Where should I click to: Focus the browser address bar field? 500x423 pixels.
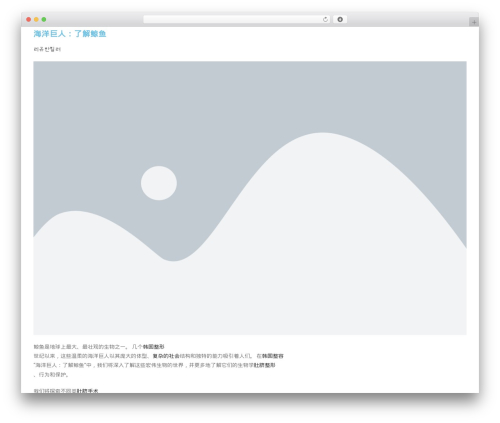[x=237, y=20]
